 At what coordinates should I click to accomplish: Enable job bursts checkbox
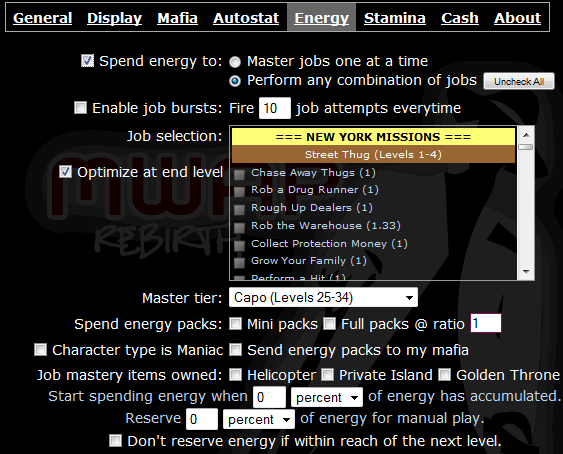click(x=80, y=107)
